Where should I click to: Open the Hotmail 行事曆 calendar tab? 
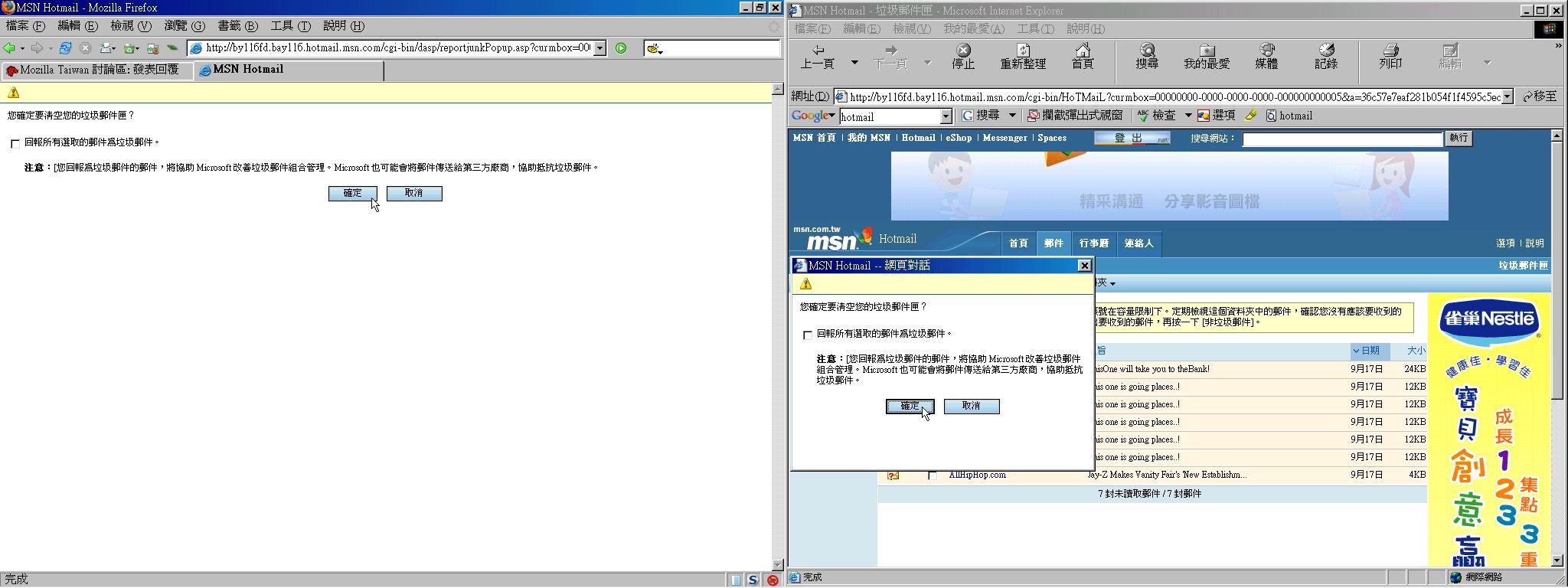tap(1093, 243)
